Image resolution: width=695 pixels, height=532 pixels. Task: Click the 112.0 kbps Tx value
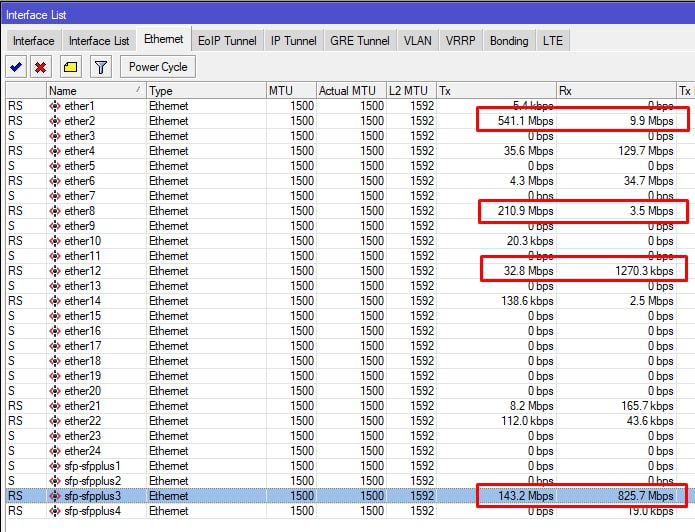(x=527, y=421)
